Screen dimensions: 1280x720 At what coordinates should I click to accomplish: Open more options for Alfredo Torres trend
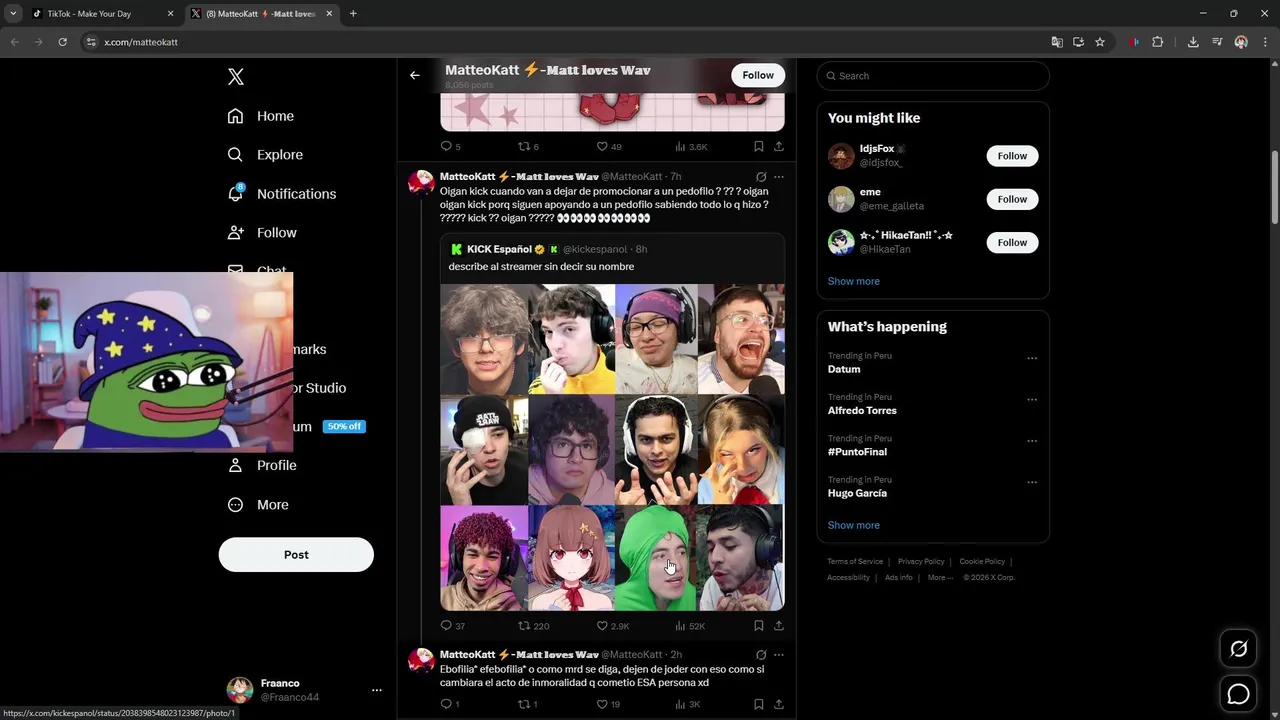click(x=1032, y=399)
